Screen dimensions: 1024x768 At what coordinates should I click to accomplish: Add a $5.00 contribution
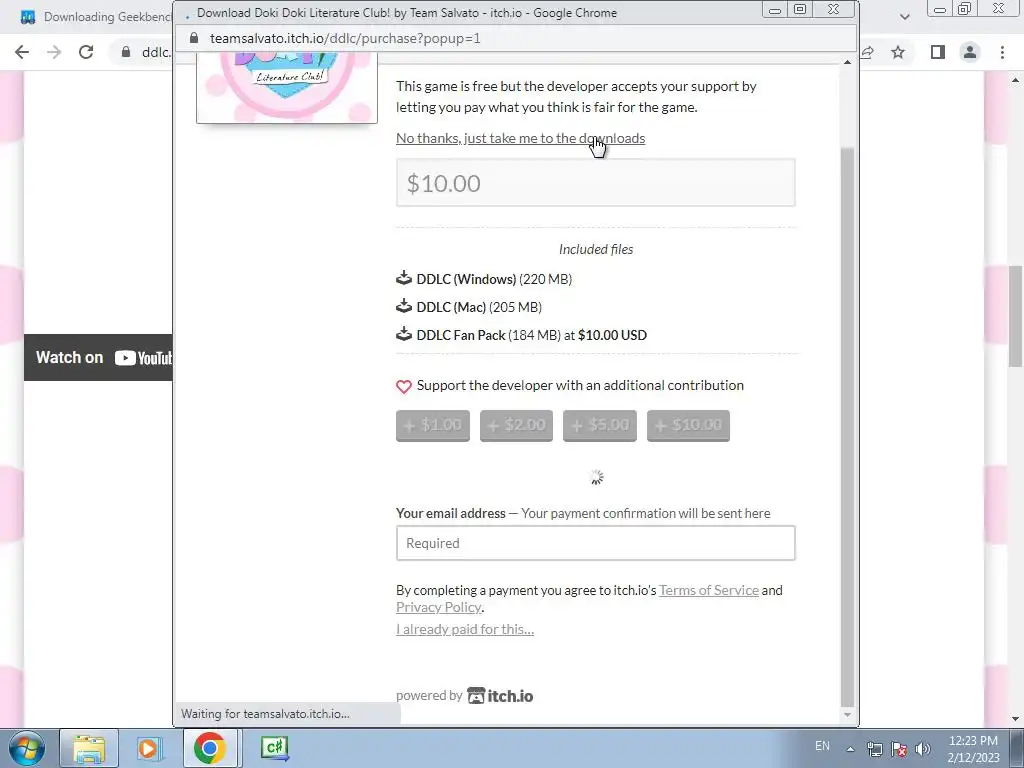point(600,426)
